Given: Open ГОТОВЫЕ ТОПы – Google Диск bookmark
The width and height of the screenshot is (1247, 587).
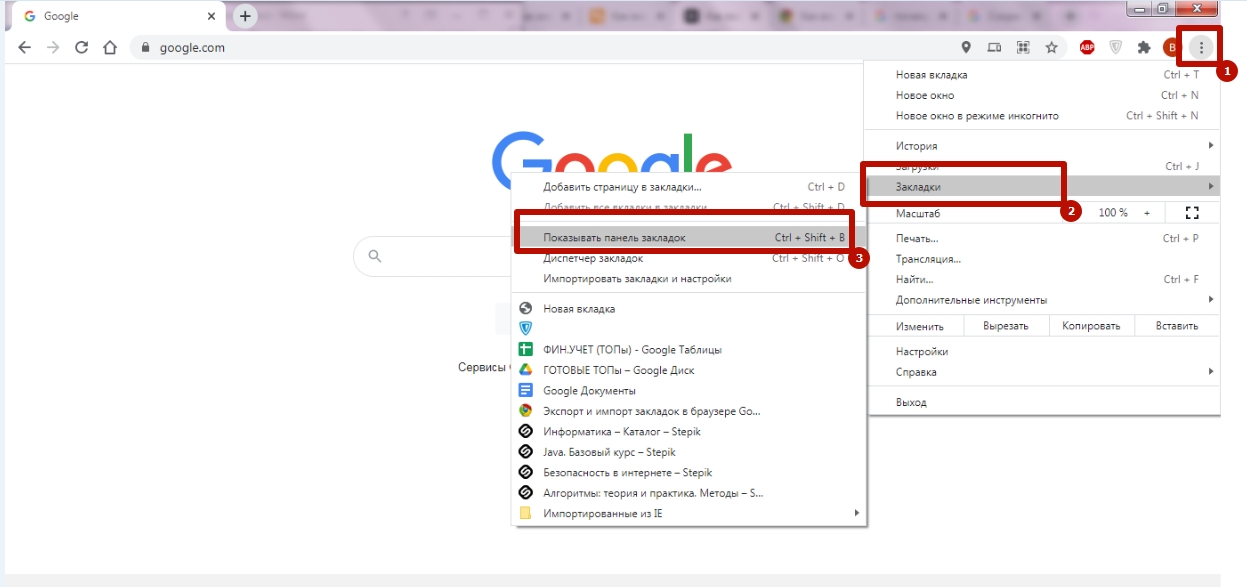Looking at the screenshot, I should click(x=689, y=370).
